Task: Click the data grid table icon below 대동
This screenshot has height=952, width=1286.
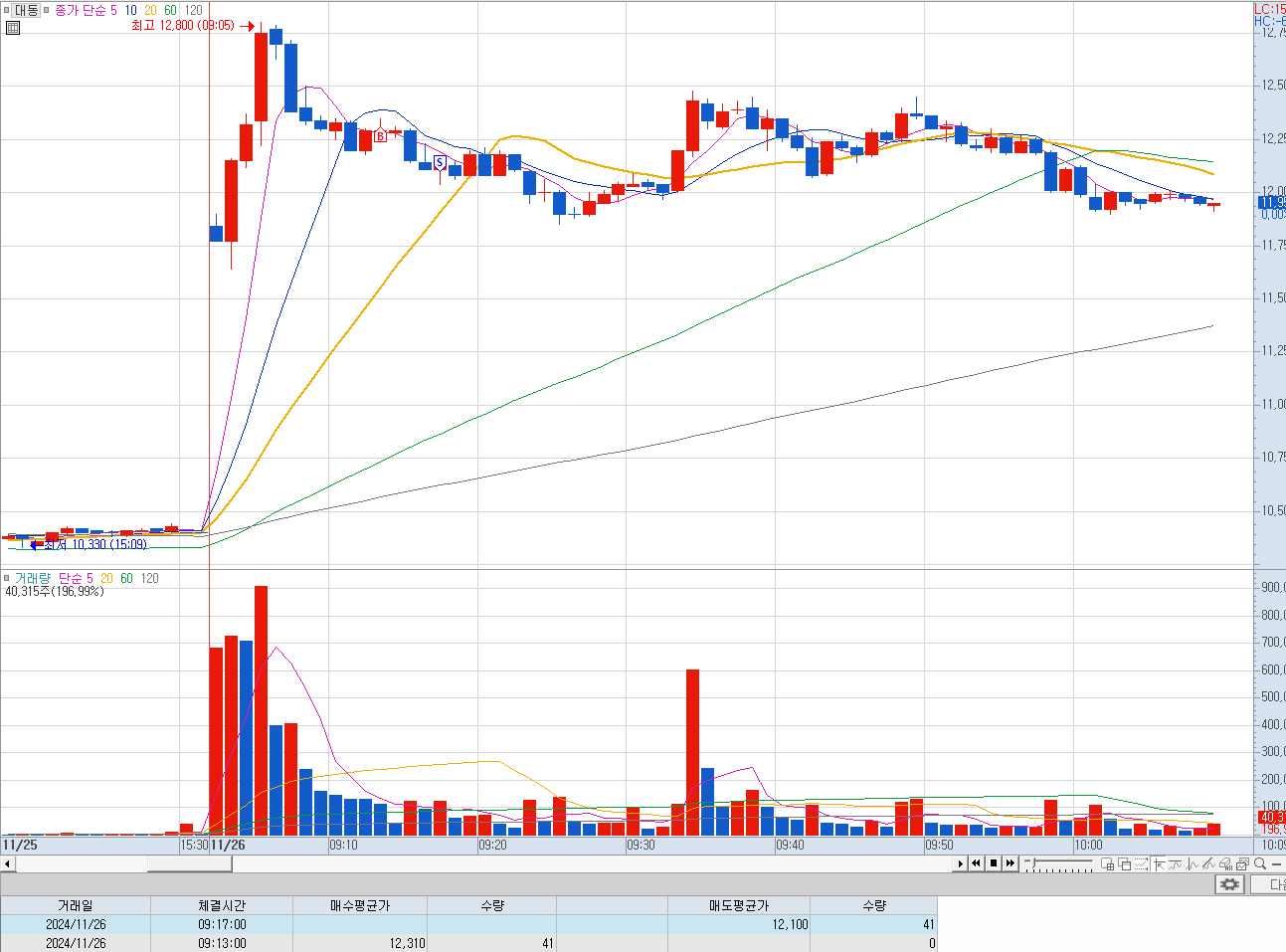Action: pos(12,27)
